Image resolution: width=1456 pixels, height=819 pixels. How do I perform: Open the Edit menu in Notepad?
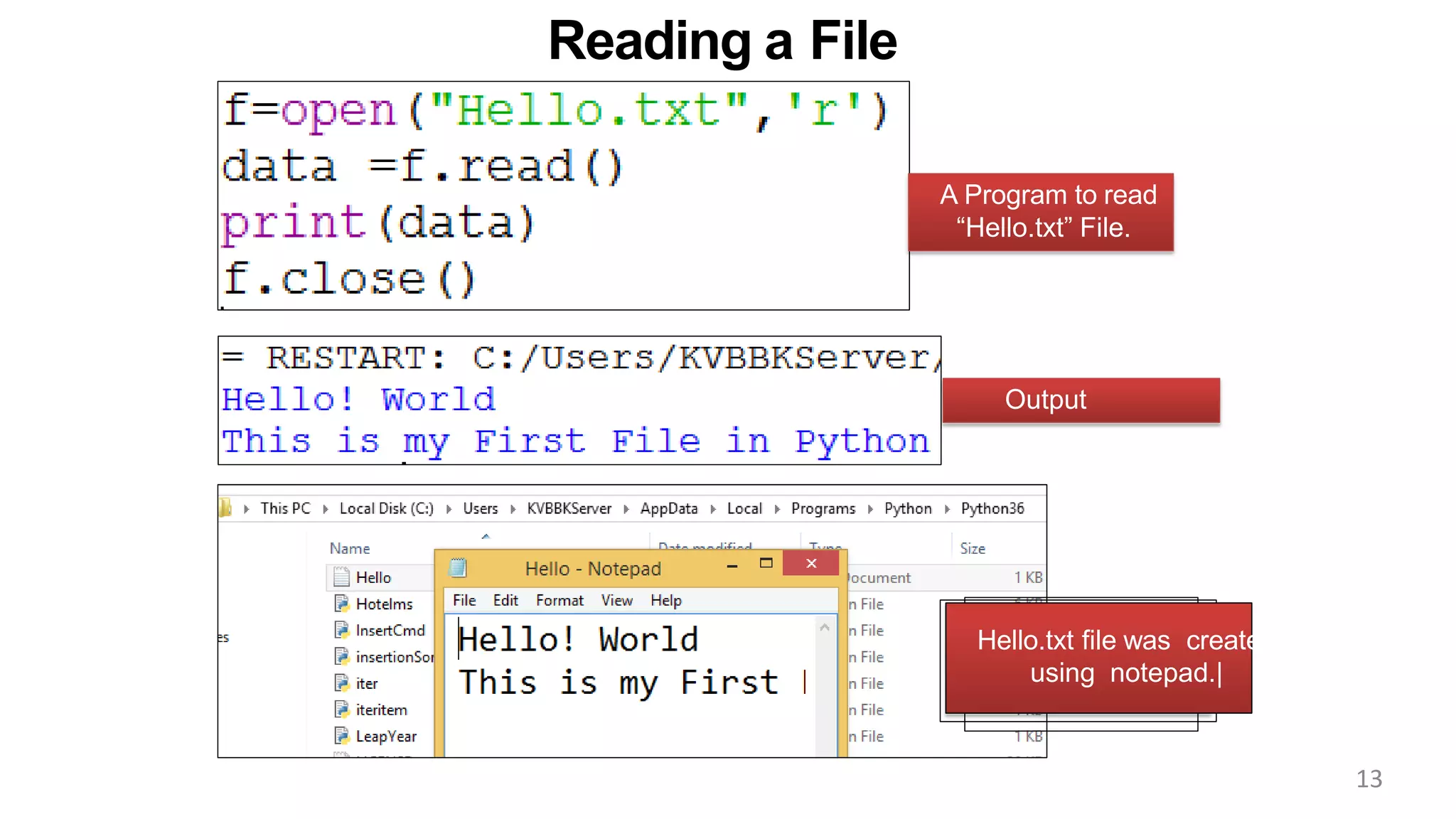(x=505, y=600)
